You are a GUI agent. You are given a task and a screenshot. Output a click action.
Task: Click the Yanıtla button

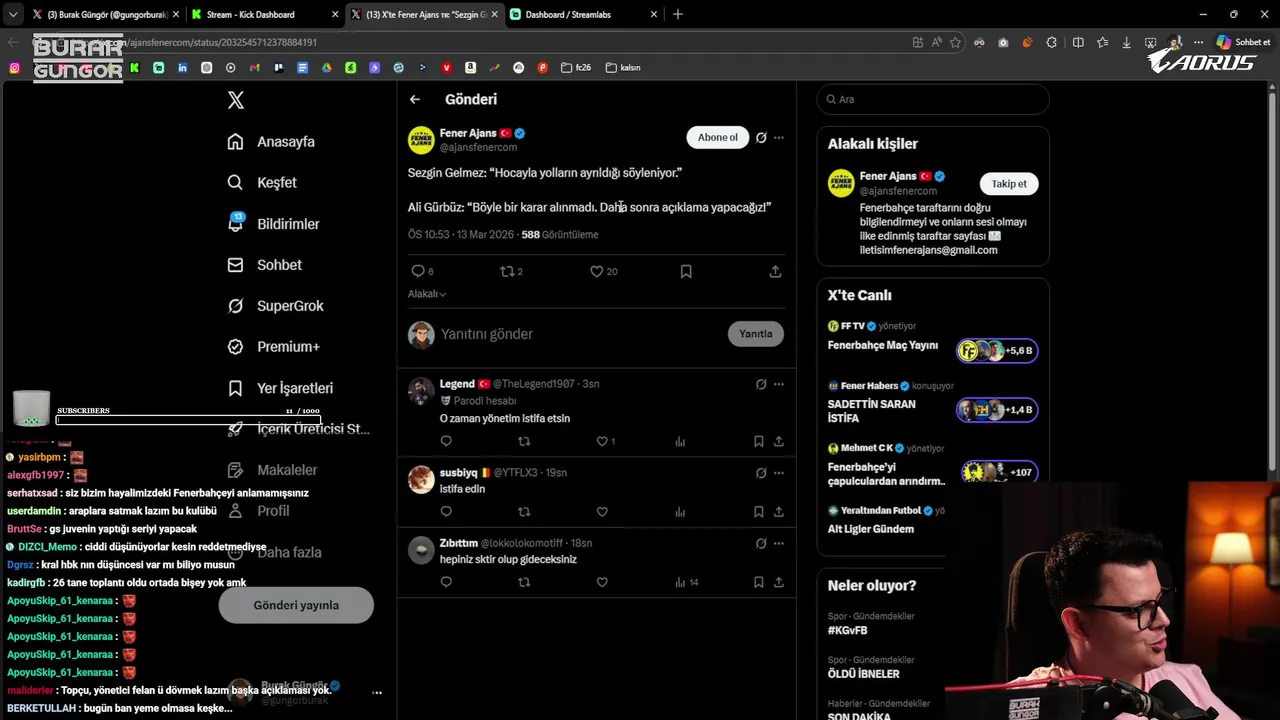pyautogui.click(x=755, y=334)
